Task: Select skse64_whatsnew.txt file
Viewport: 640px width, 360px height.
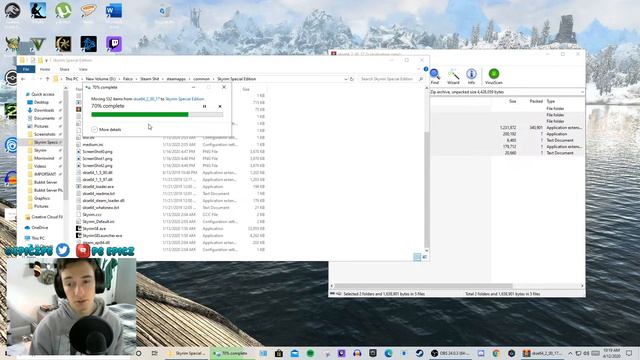Action: coord(100,207)
